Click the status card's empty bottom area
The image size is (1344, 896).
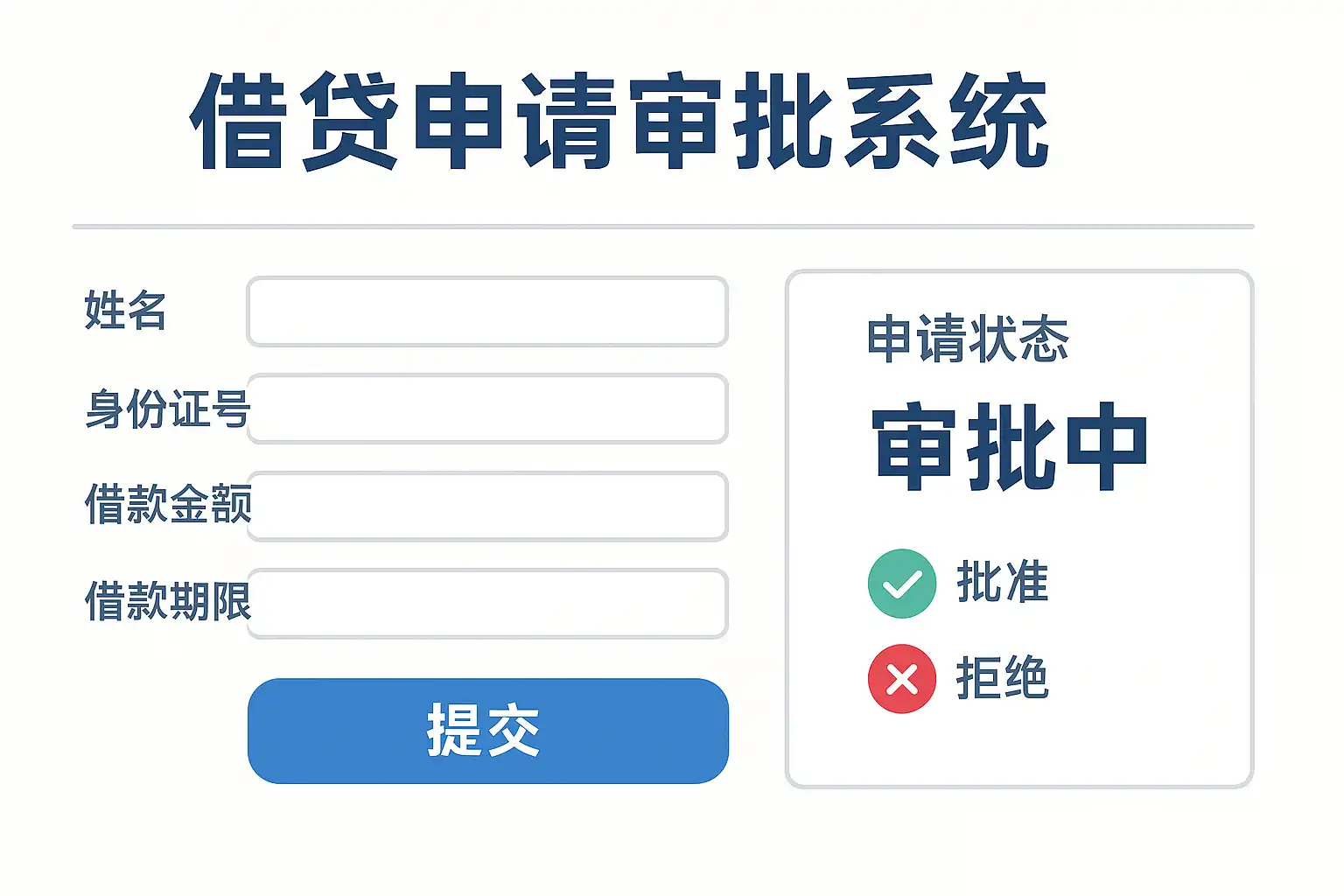pyautogui.click(x=1019, y=748)
